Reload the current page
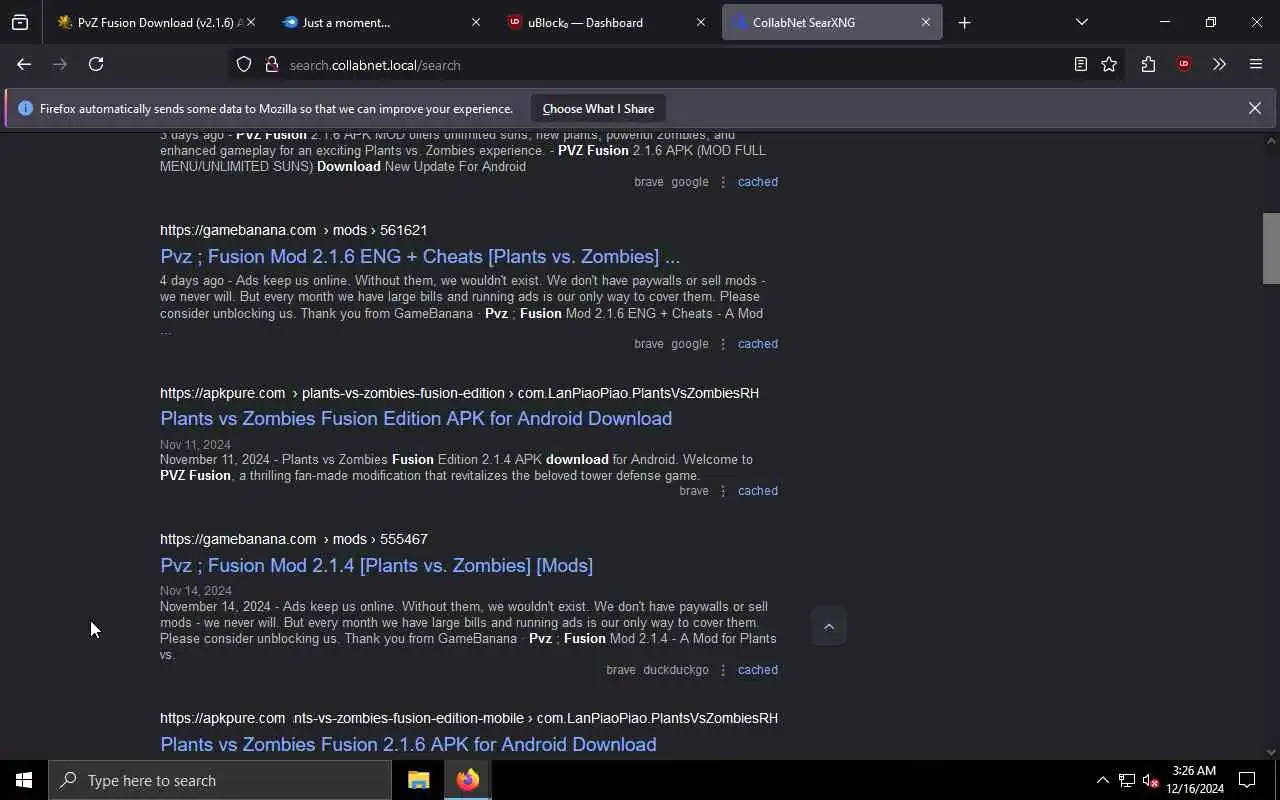The width and height of the screenshot is (1280, 800). [96, 64]
